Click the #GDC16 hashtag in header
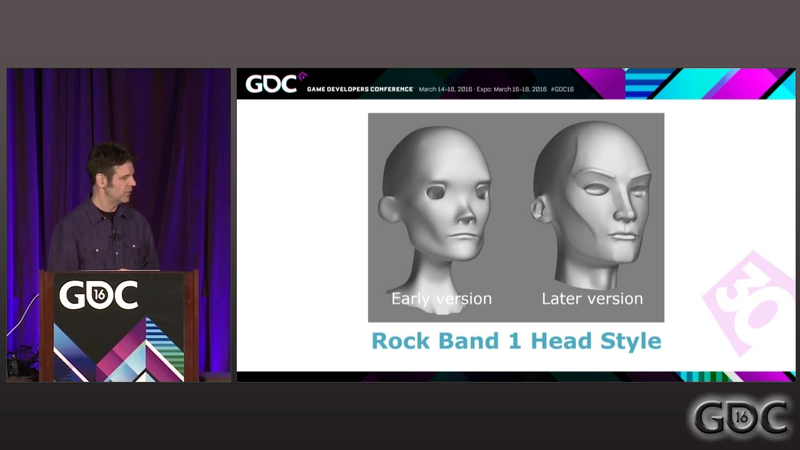The height and width of the screenshot is (450, 800). point(562,89)
